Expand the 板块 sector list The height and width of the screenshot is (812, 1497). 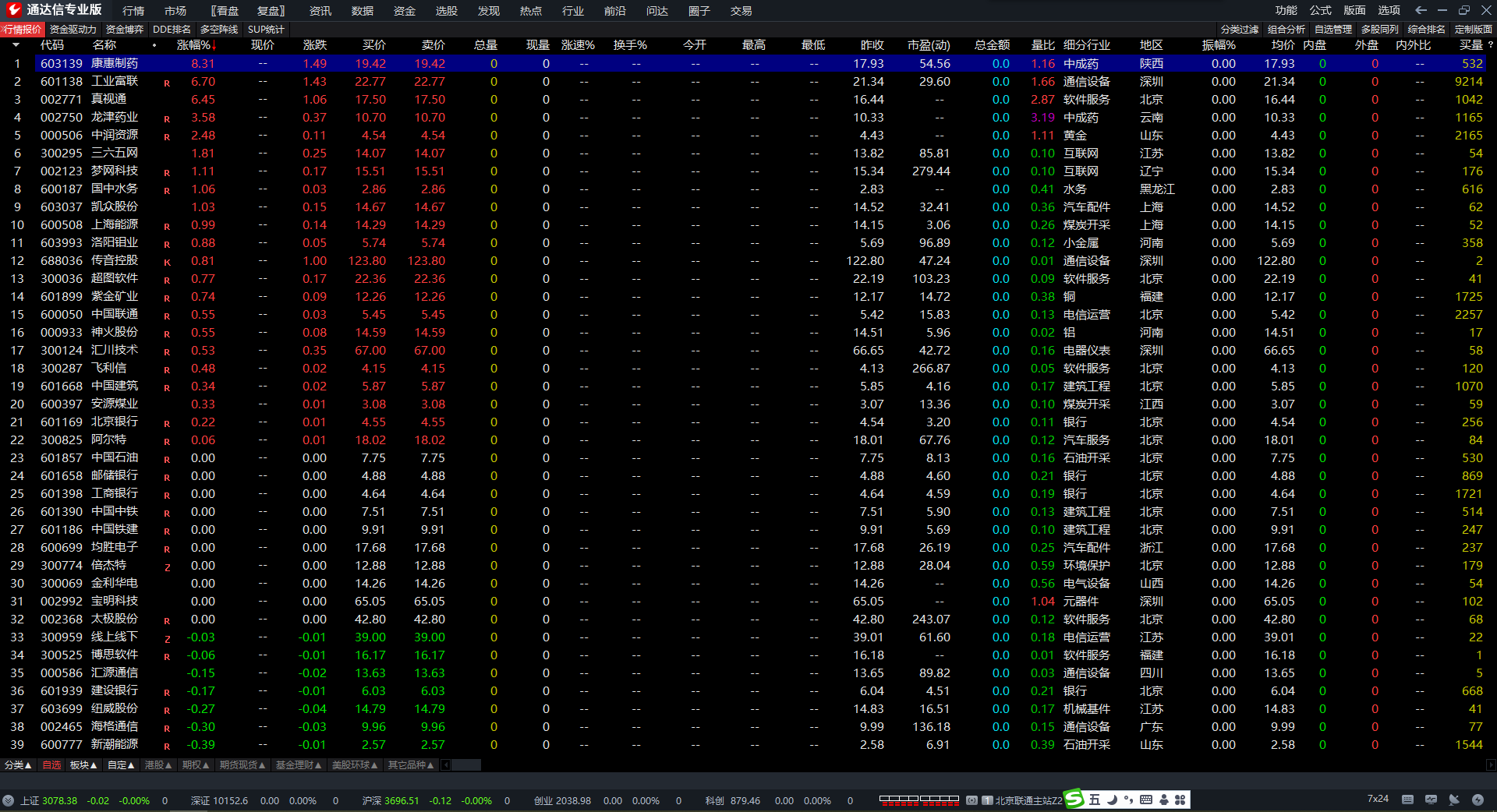click(x=83, y=765)
